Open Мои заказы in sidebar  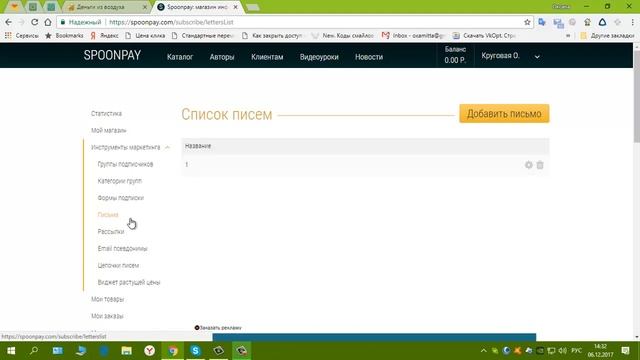click(x=107, y=316)
